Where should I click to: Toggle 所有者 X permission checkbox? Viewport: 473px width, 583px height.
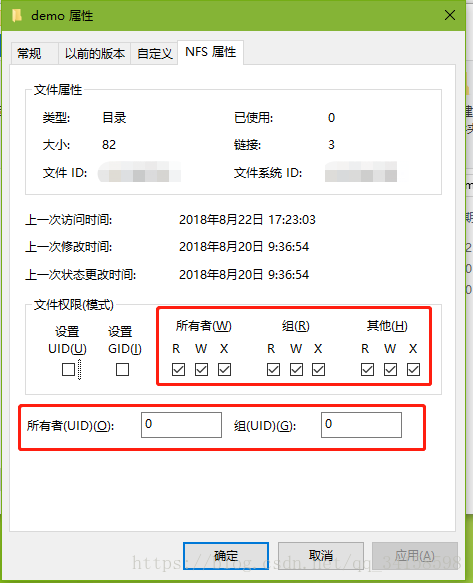click(x=224, y=370)
